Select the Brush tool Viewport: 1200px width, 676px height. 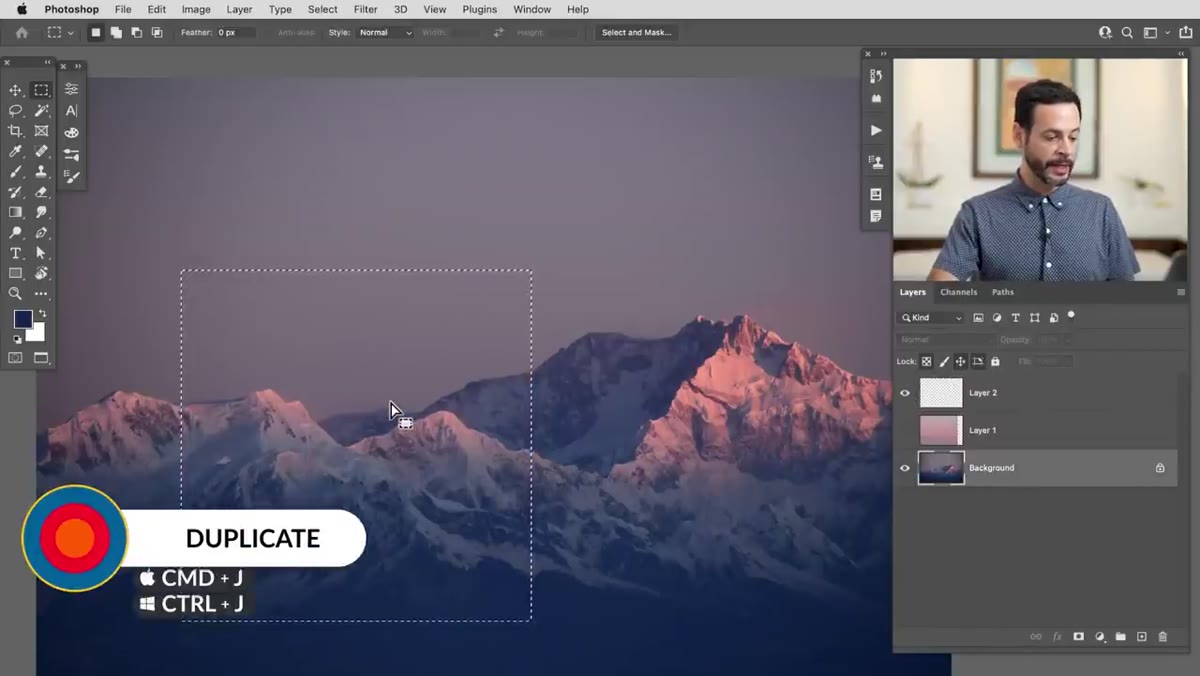click(15, 171)
